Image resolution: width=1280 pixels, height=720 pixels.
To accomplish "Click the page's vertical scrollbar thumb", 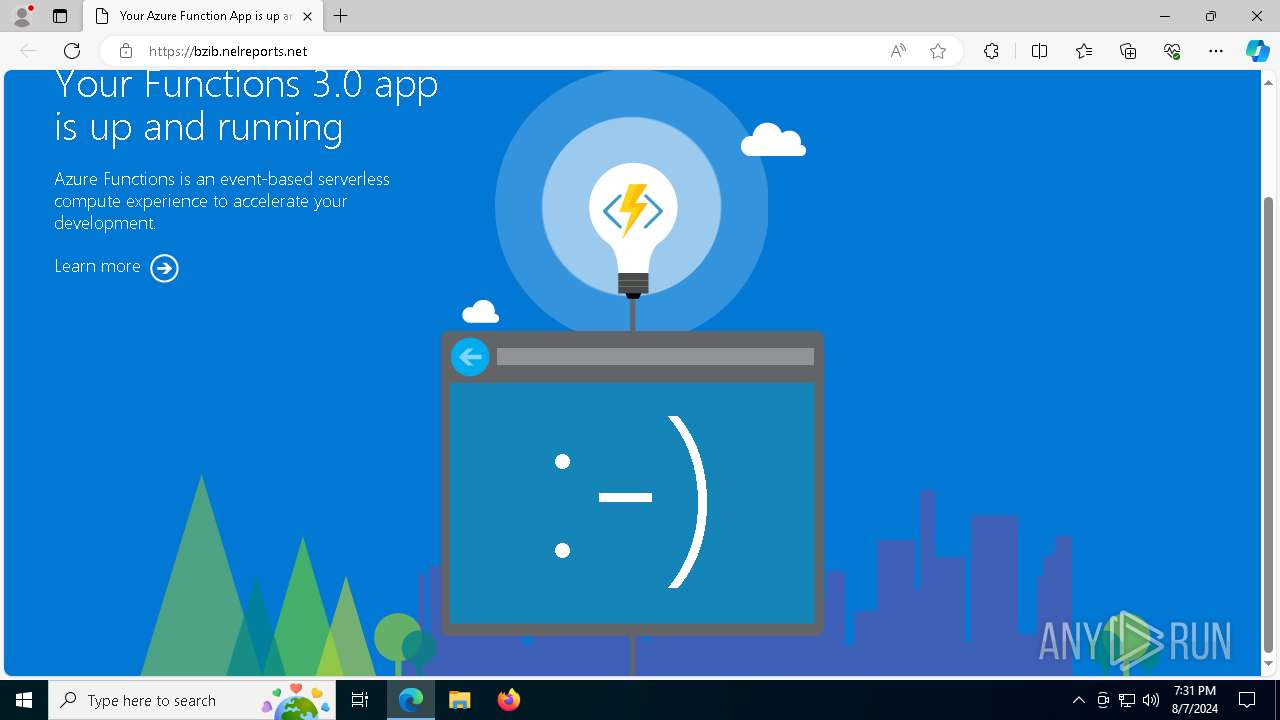I will [x=1269, y=425].
